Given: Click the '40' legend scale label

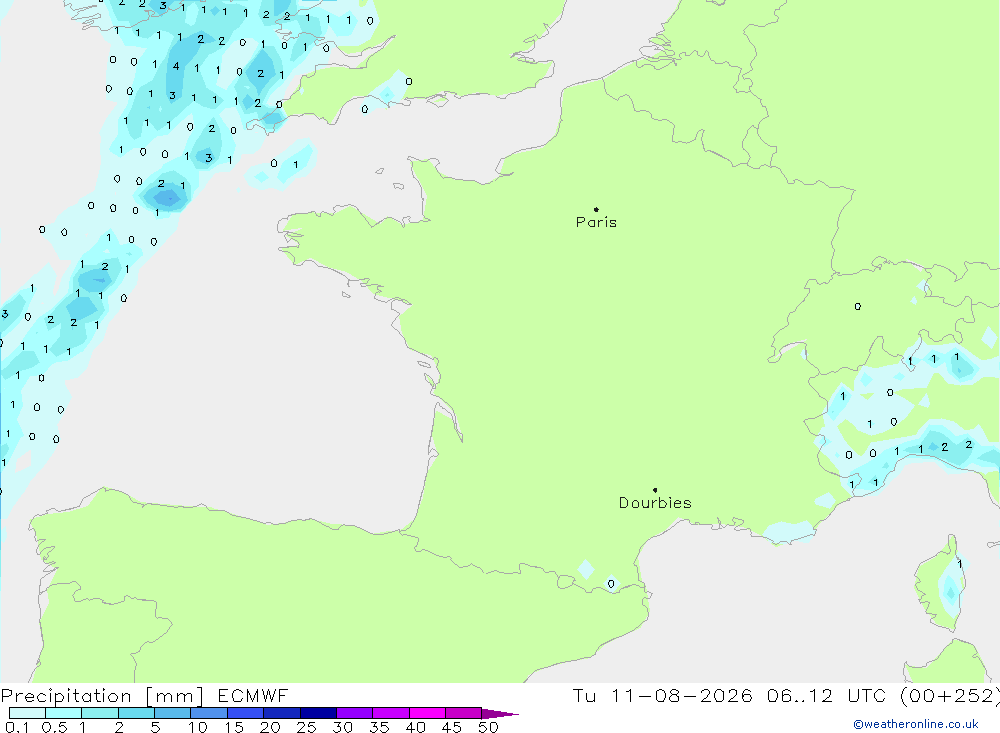Looking at the screenshot, I should [416, 727].
